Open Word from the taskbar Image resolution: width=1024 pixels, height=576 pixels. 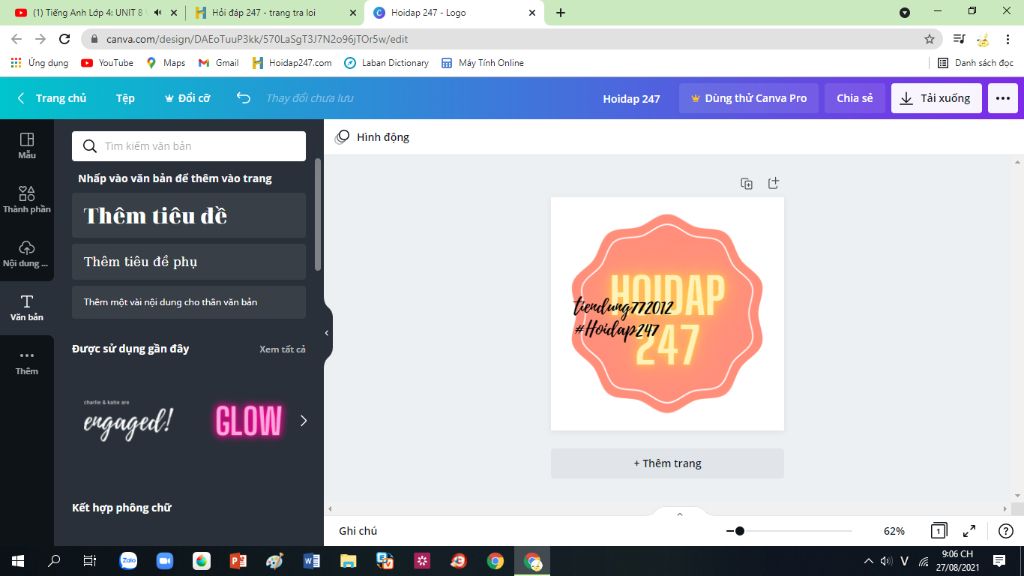(x=312, y=561)
